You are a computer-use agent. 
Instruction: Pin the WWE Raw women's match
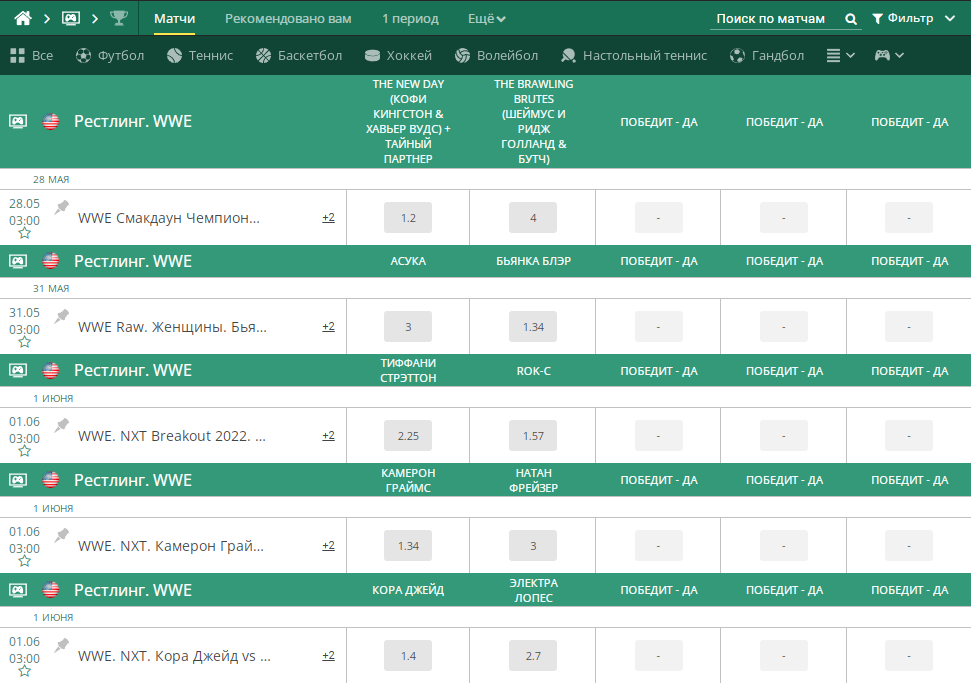pyautogui.click(x=61, y=316)
